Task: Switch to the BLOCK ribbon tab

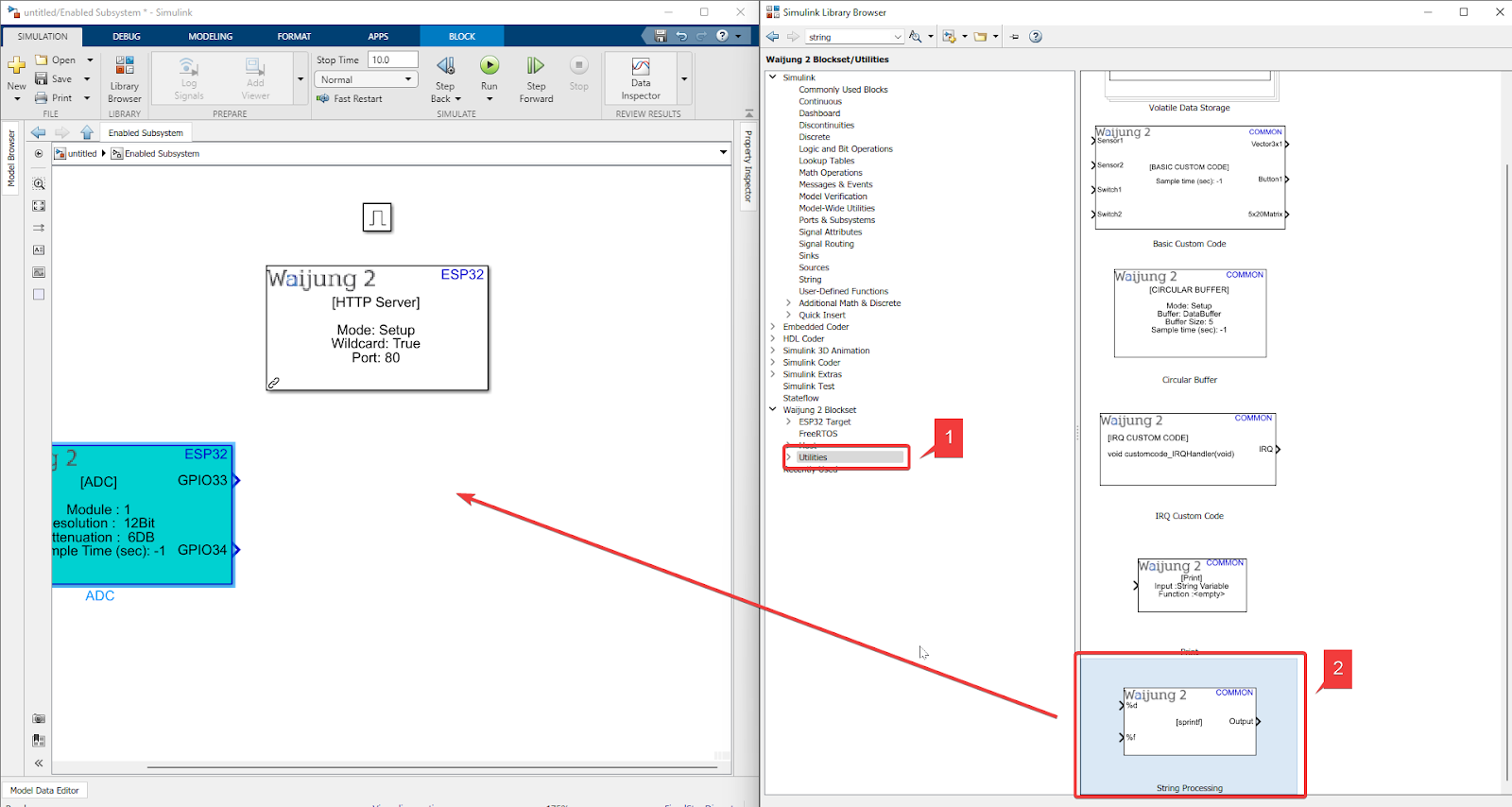Action: (x=462, y=36)
